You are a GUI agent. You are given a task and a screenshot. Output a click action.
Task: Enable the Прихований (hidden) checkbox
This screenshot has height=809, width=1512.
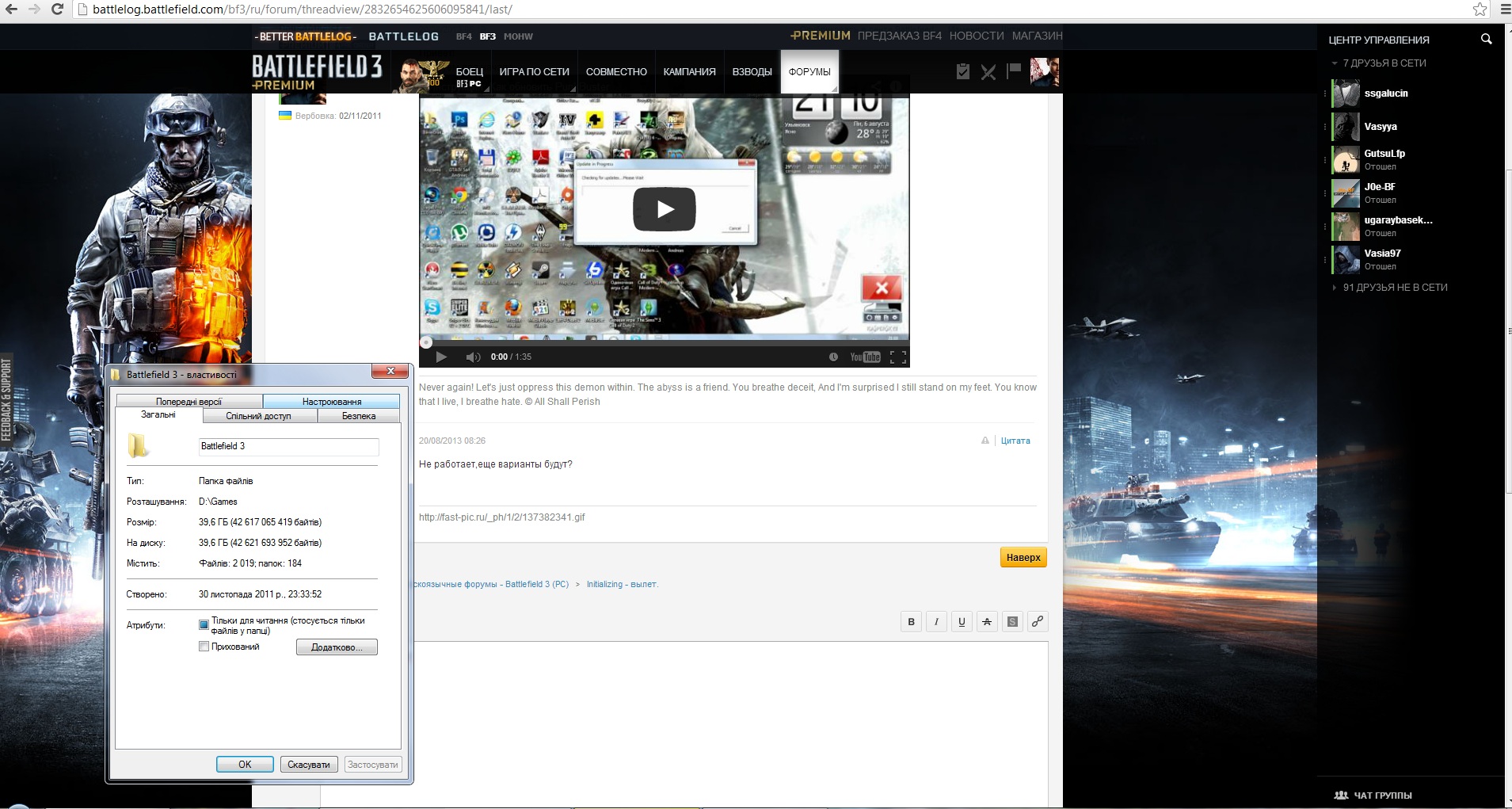[x=204, y=647]
